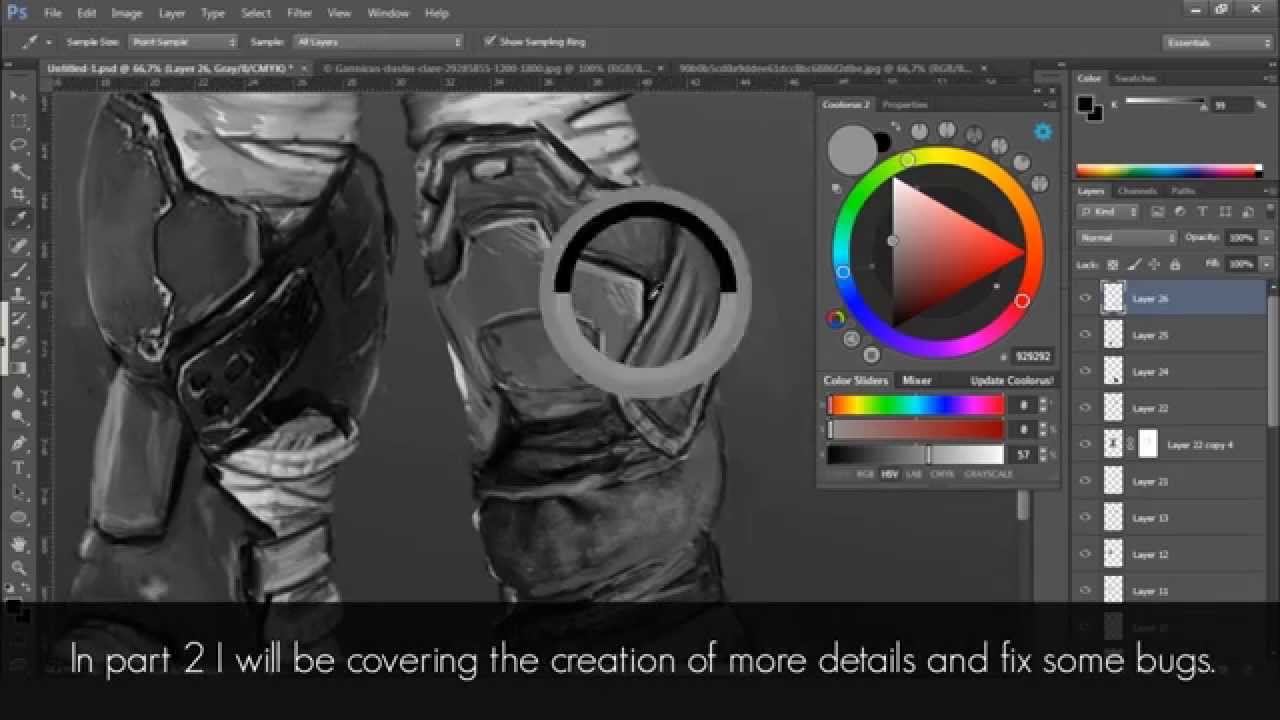This screenshot has height=720, width=1280.
Task: Select the Pen tool
Action: [18, 443]
